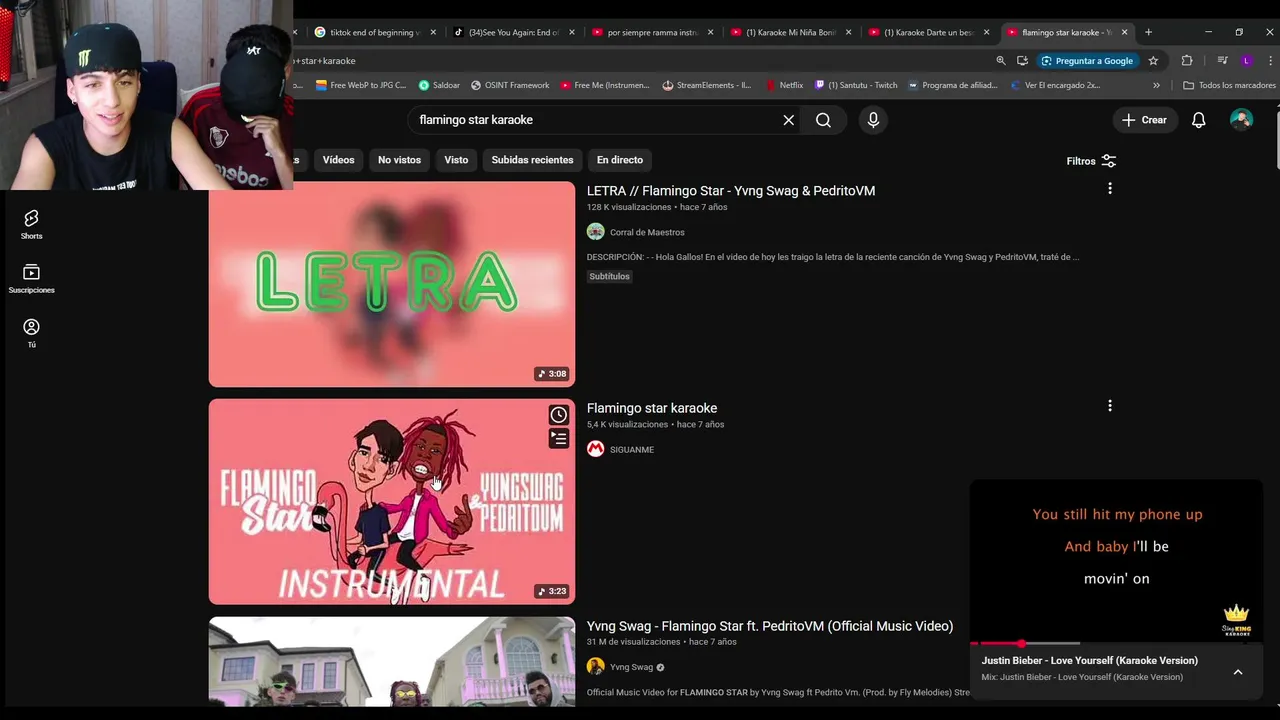Expand the miniplayer with chevron
This screenshot has height=720, width=1280.
point(1237,672)
